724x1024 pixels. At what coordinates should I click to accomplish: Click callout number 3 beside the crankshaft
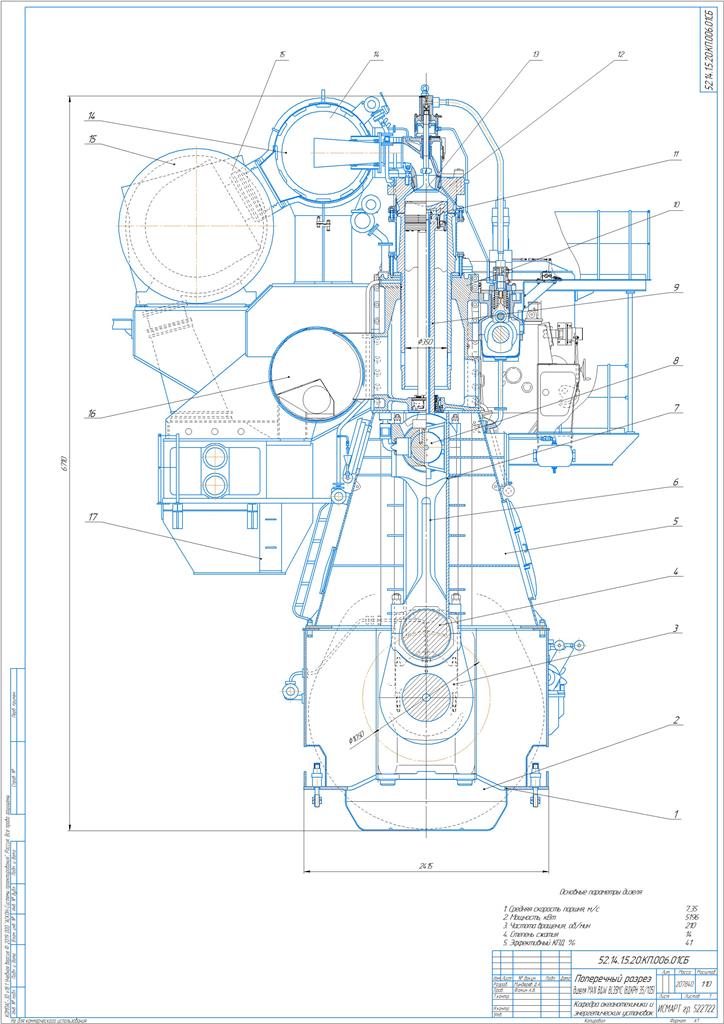[677, 628]
